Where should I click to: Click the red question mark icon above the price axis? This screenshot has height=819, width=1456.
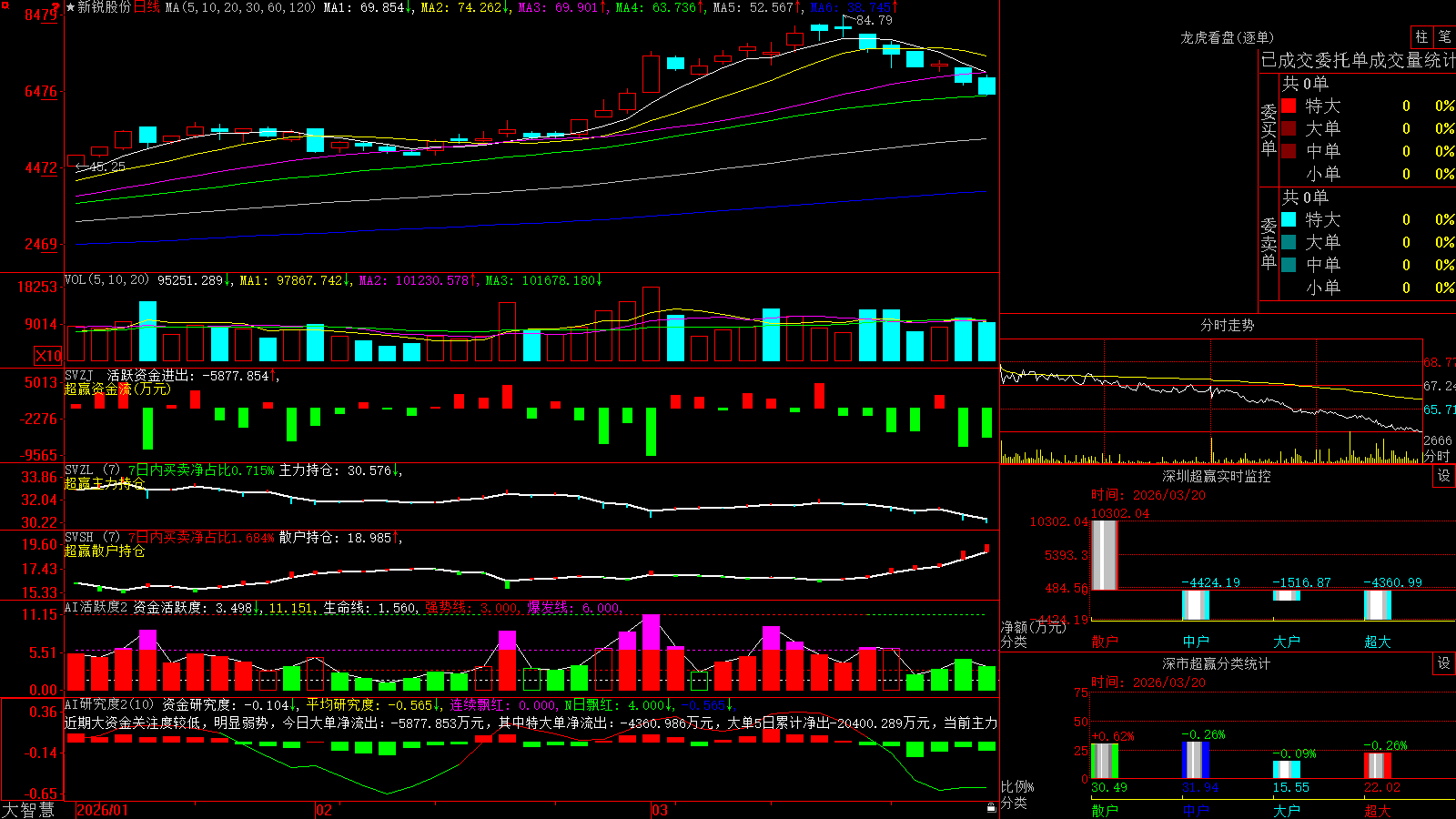coord(56,7)
